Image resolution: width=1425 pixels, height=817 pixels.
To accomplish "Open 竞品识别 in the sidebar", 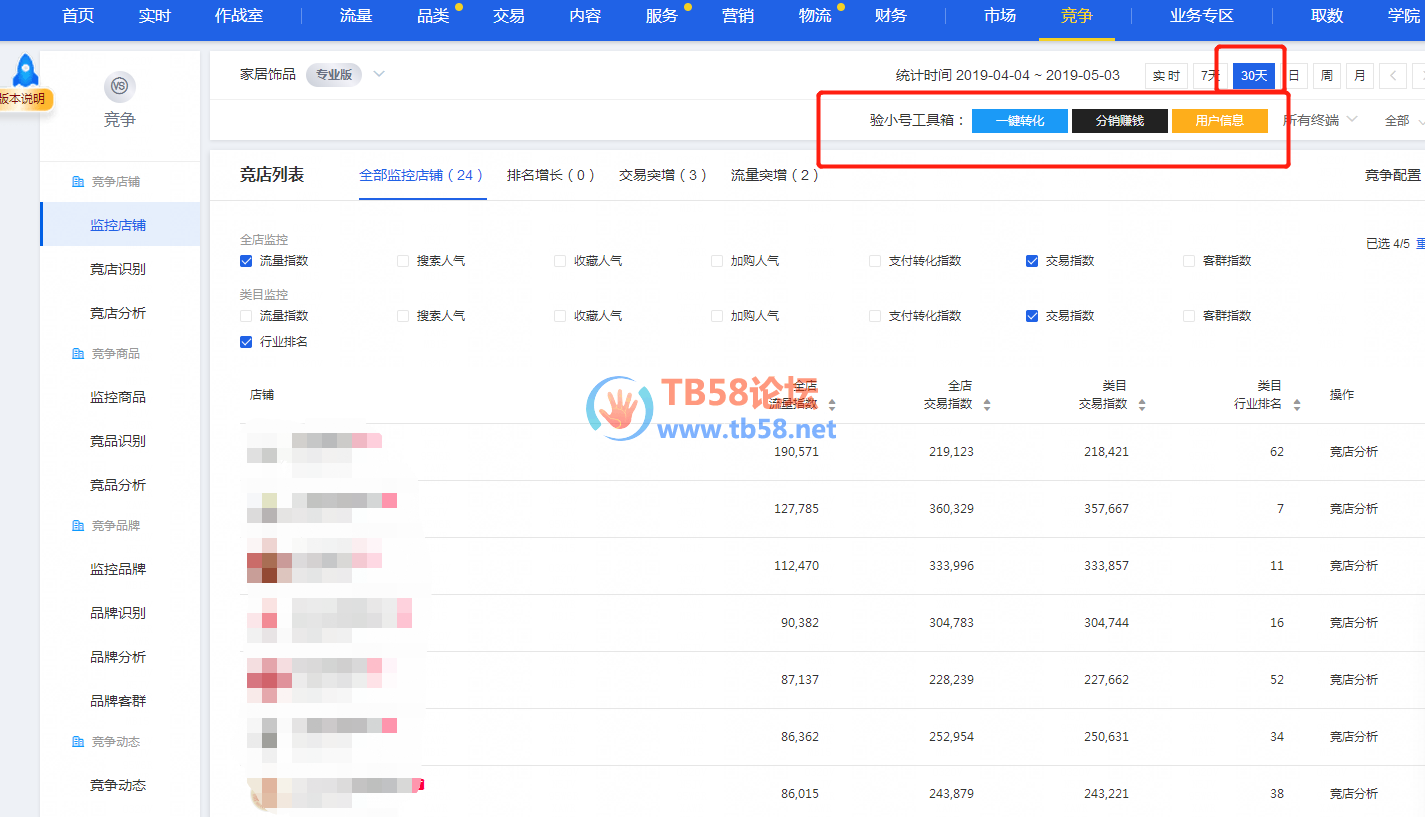I will [x=118, y=441].
